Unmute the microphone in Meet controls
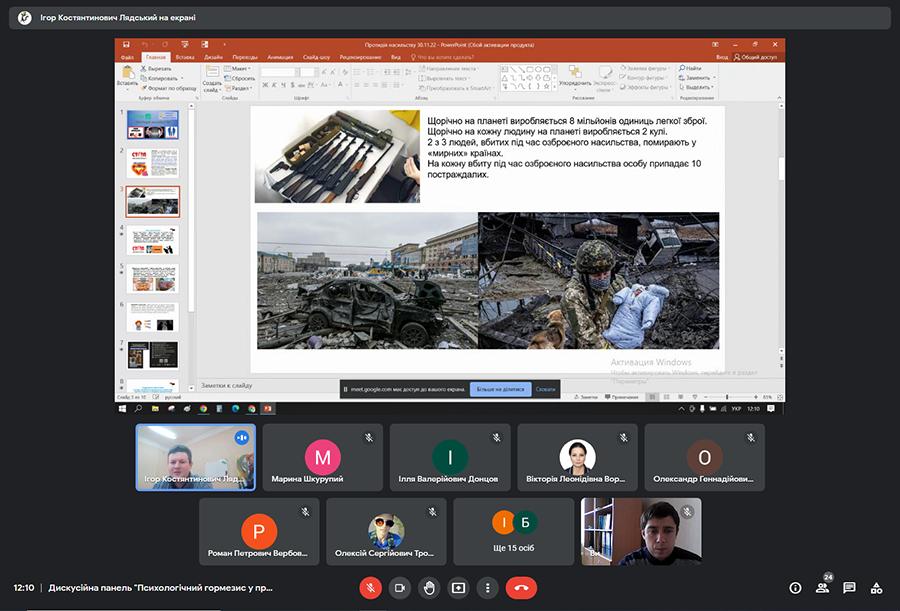 pos(370,588)
